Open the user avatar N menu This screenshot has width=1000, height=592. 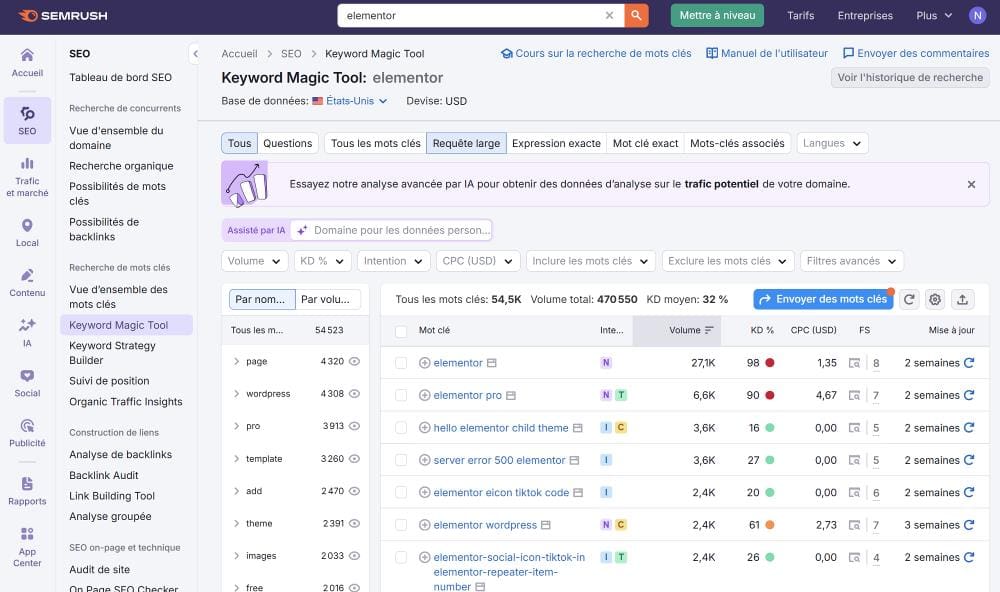(977, 15)
